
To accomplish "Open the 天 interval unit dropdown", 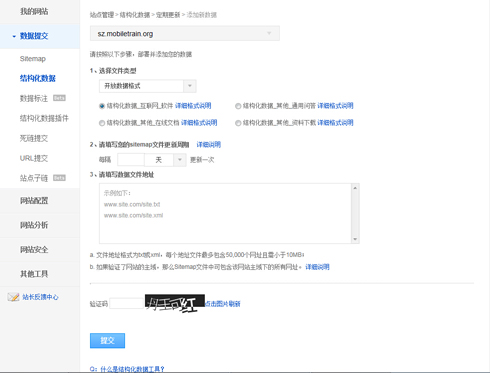I will coord(165,160).
